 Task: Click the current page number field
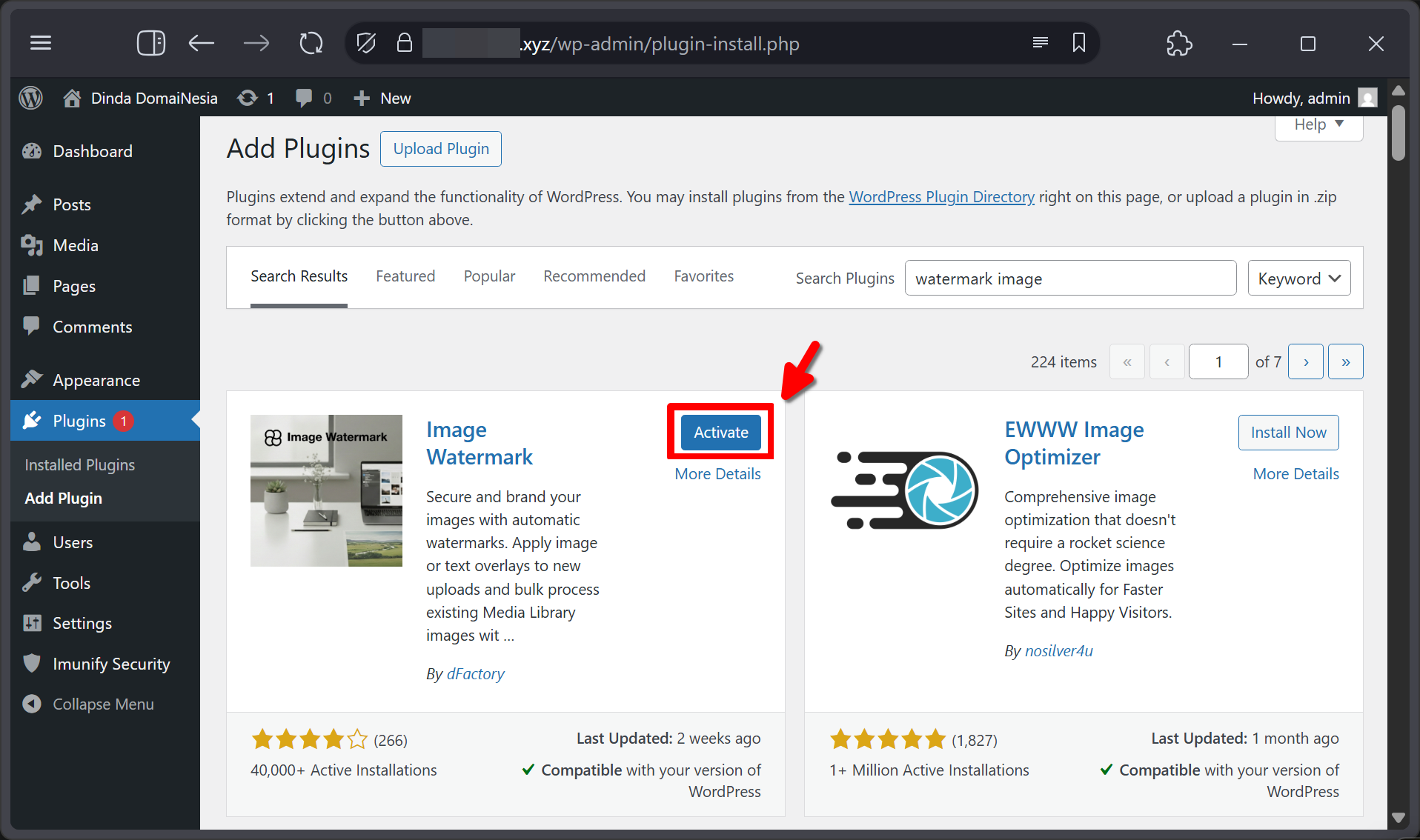tap(1218, 361)
